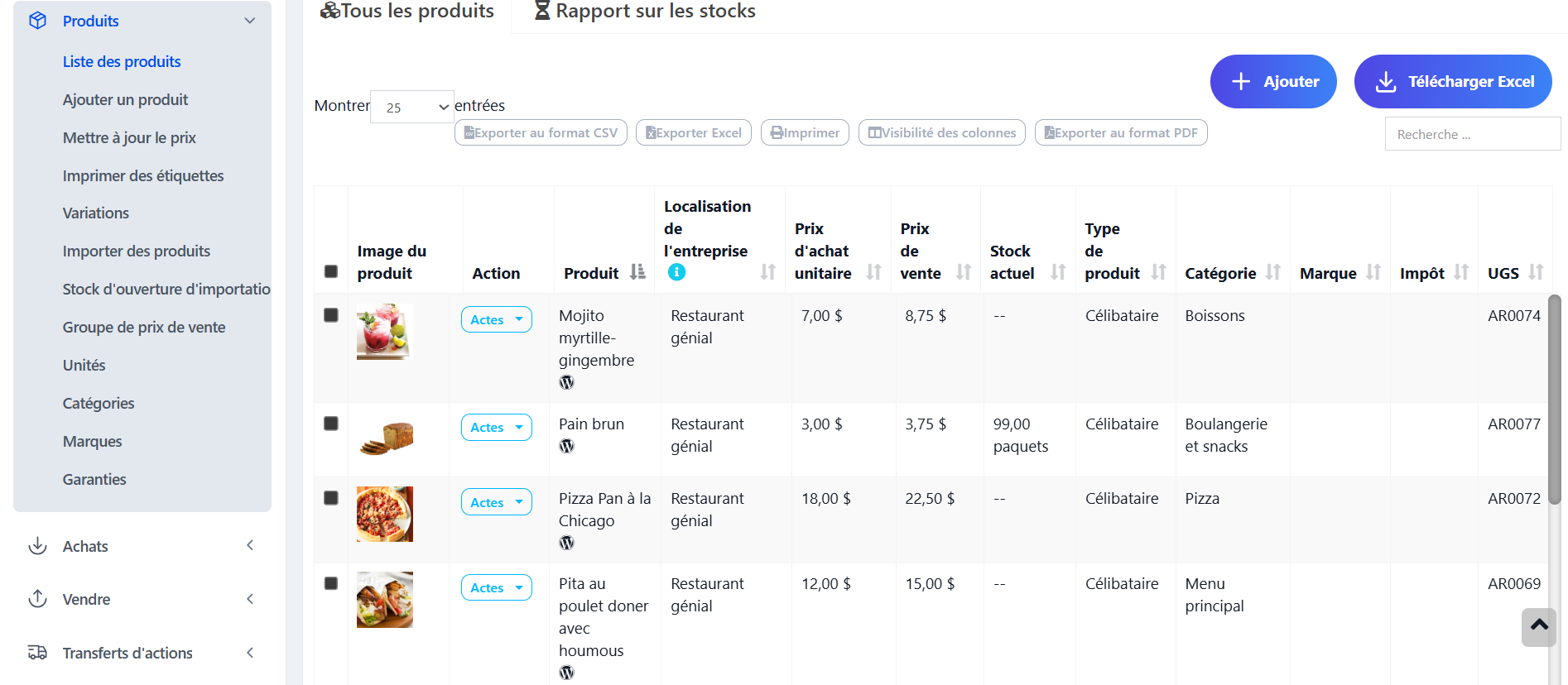This screenshot has width=1568, height=685.
Task: Click the Vendre upload icon in sidebar
Action: point(37,599)
